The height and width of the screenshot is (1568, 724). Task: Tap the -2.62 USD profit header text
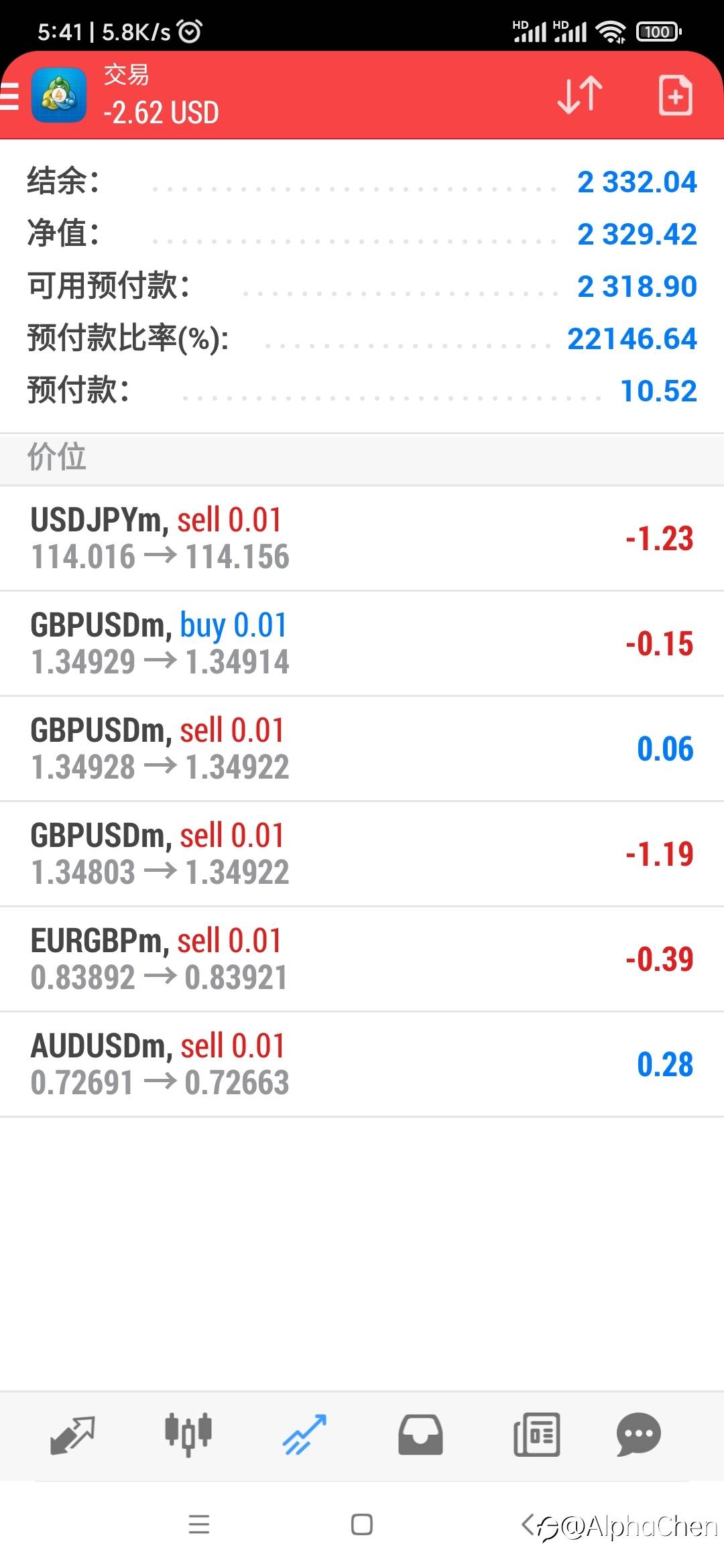click(161, 113)
